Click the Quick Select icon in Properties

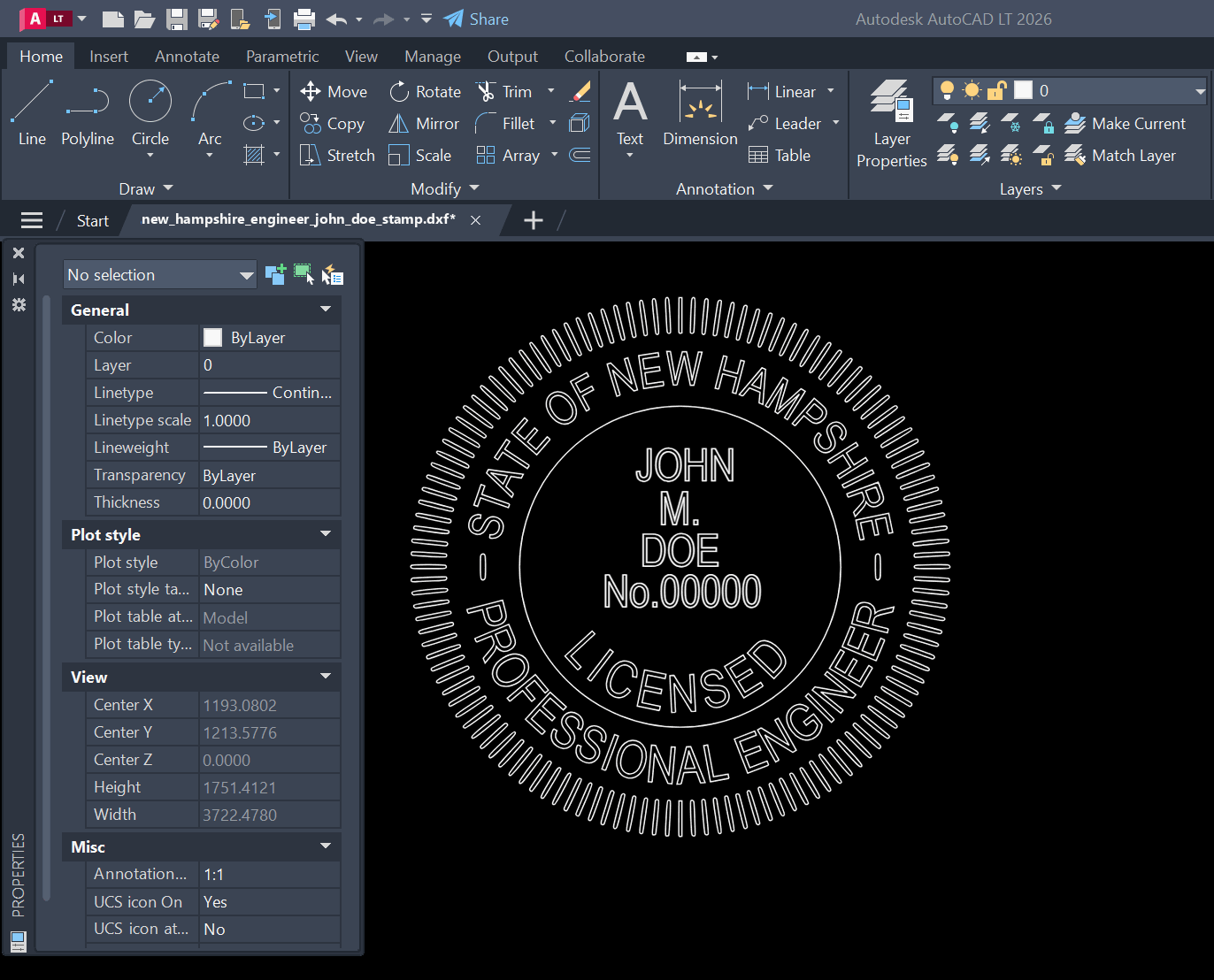[333, 275]
